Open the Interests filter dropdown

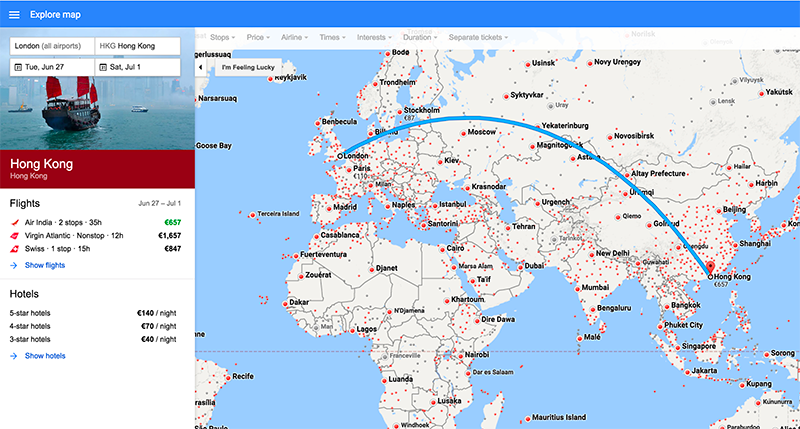[374, 37]
